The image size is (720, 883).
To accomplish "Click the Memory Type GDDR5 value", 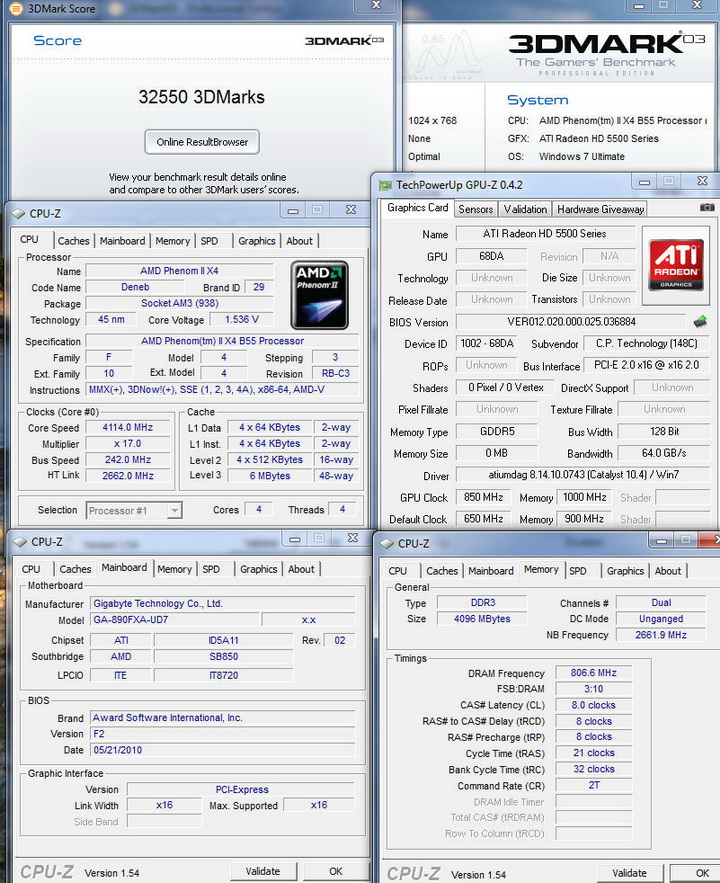I will click(497, 432).
